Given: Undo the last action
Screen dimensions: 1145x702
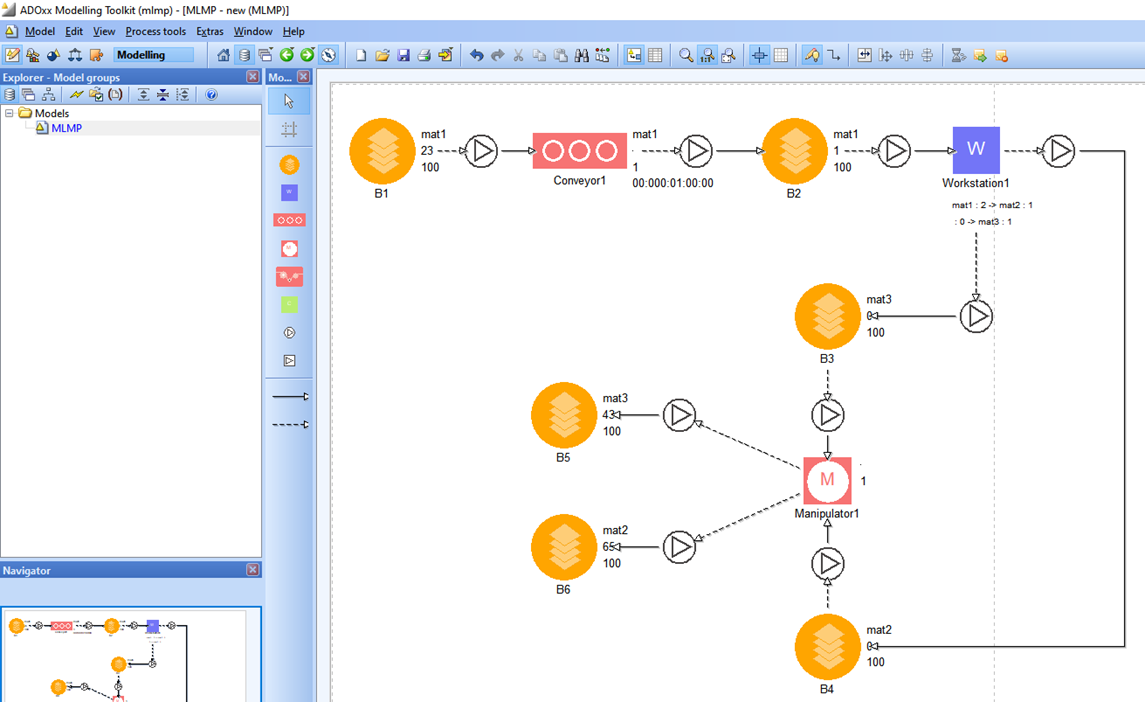Looking at the screenshot, I should [476, 55].
